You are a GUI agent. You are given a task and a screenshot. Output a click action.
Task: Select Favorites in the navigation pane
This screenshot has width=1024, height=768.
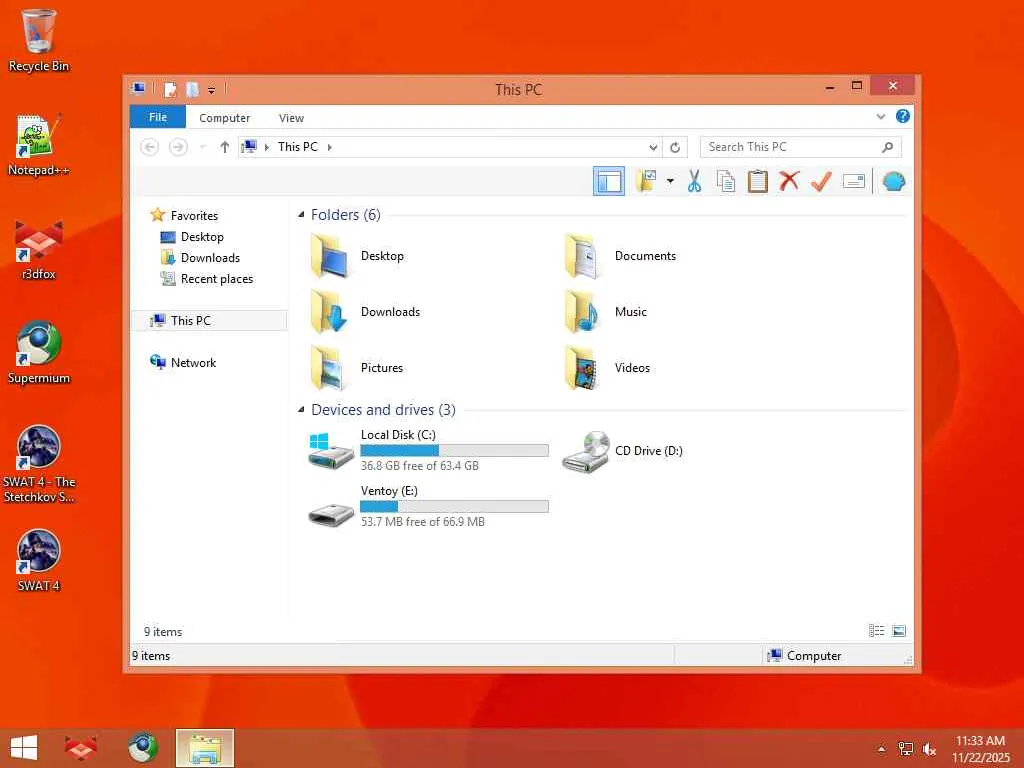194,216
